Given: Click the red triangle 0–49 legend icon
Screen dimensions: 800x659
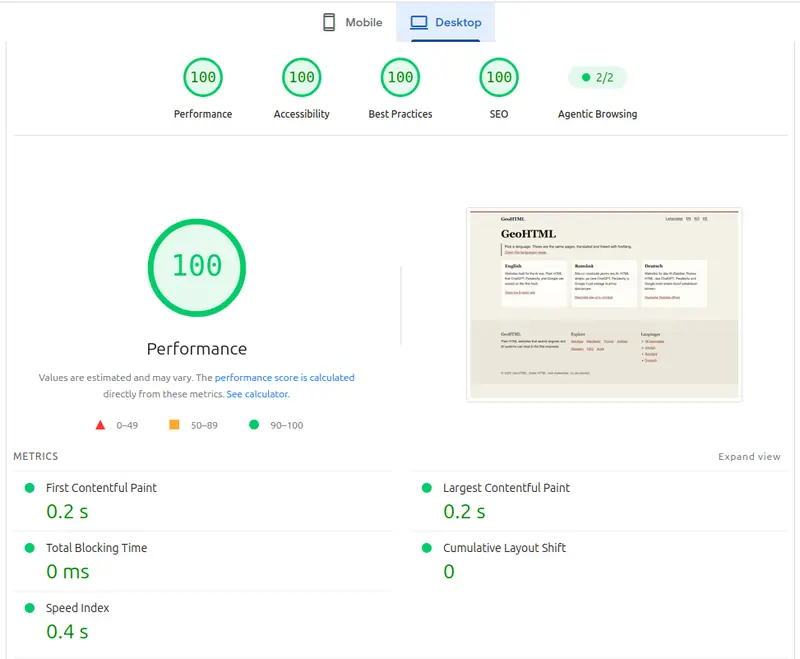Looking at the screenshot, I should click(x=101, y=425).
